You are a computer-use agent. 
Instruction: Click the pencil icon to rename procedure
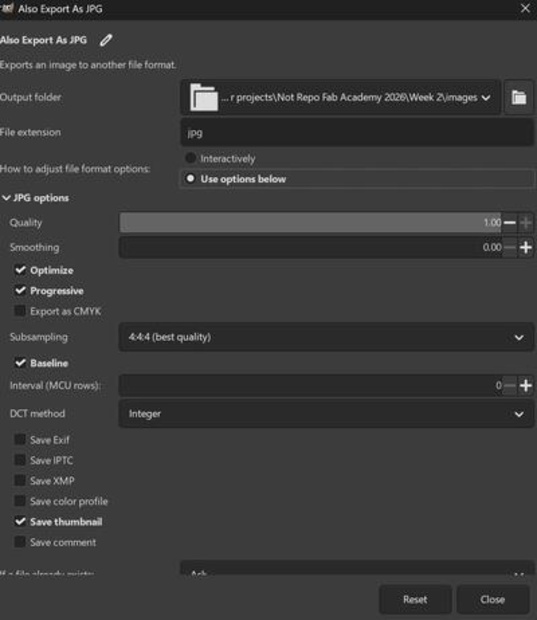tap(106, 40)
